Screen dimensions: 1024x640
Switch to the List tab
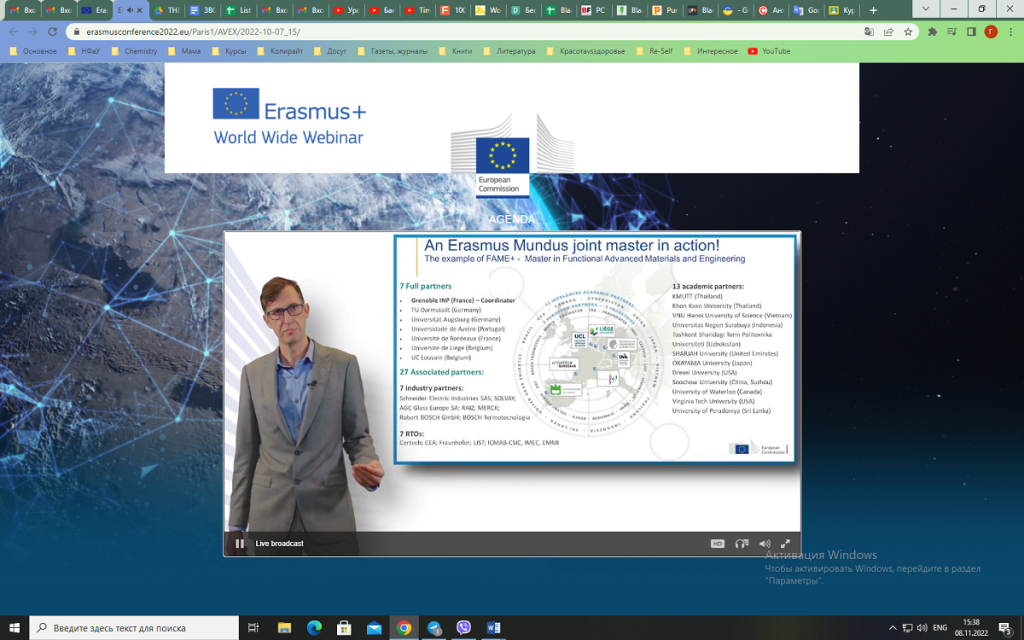coord(238,10)
